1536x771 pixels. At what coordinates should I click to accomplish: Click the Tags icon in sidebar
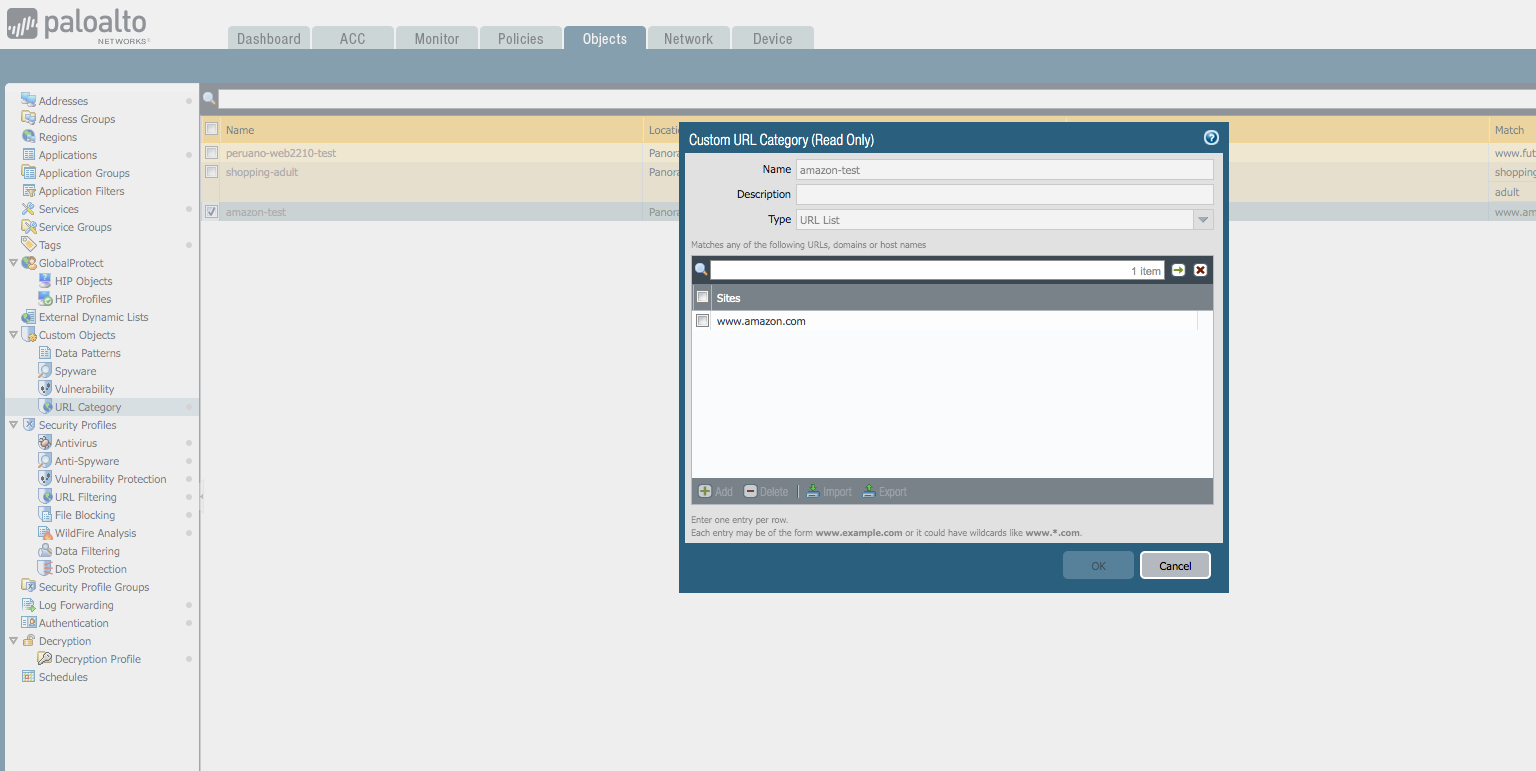(29, 244)
